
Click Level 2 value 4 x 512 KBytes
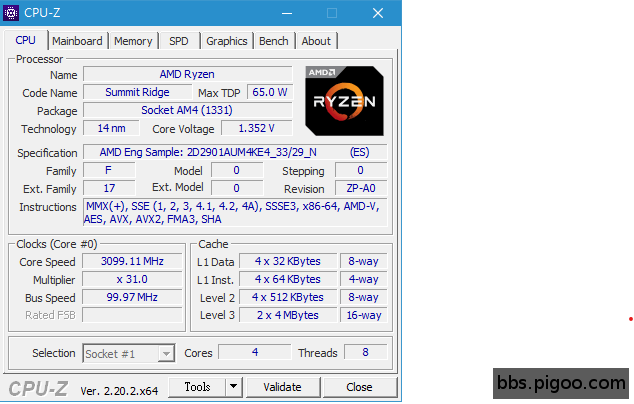pos(288,297)
